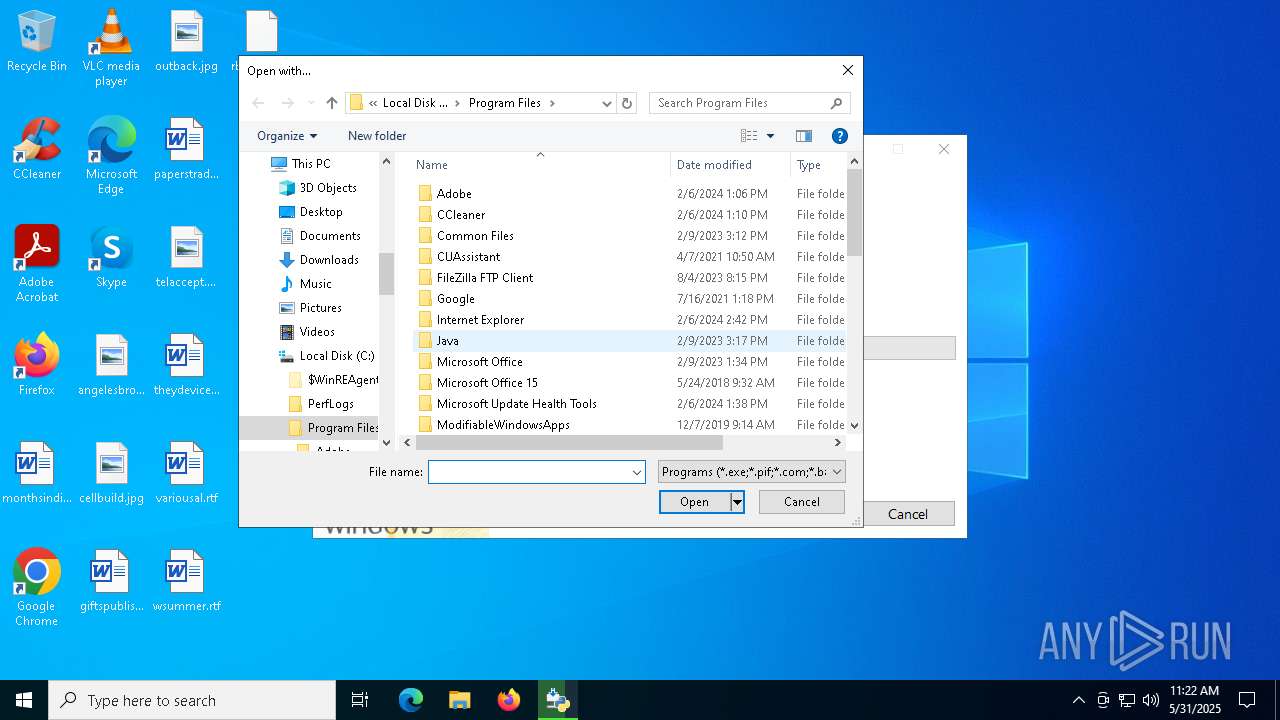
Task: Open the Open button split arrow
Action: [737, 502]
